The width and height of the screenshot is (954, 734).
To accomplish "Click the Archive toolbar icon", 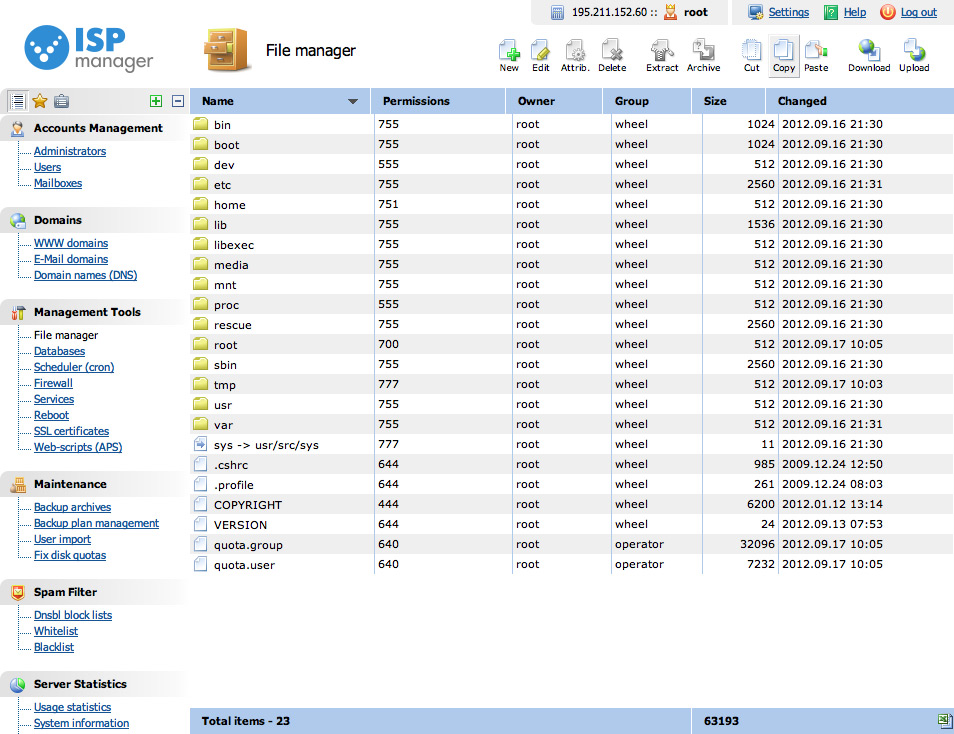I will click(x=703, y=51).
